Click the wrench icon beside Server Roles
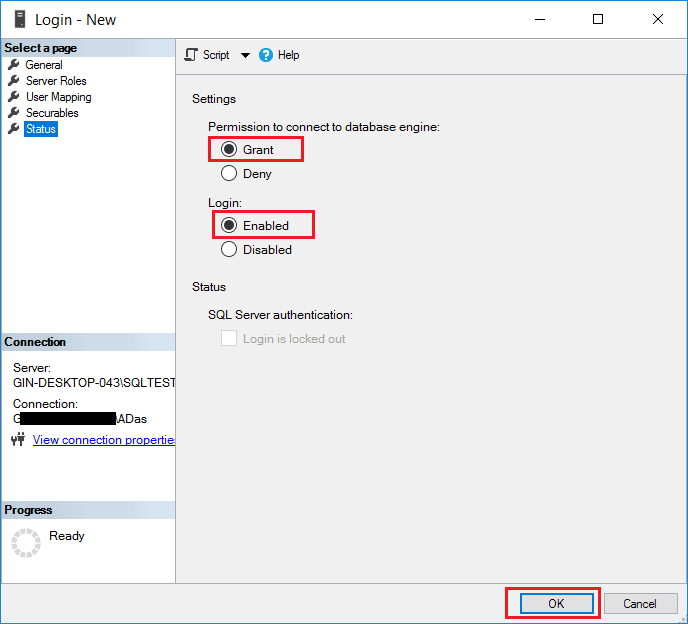The width and height of the screenshot is (688, 624). tap(14, 81)
